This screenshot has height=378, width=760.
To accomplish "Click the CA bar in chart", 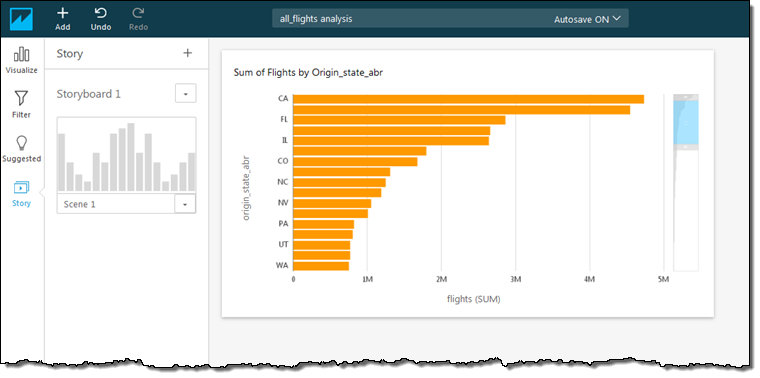I will coord(469,99).
